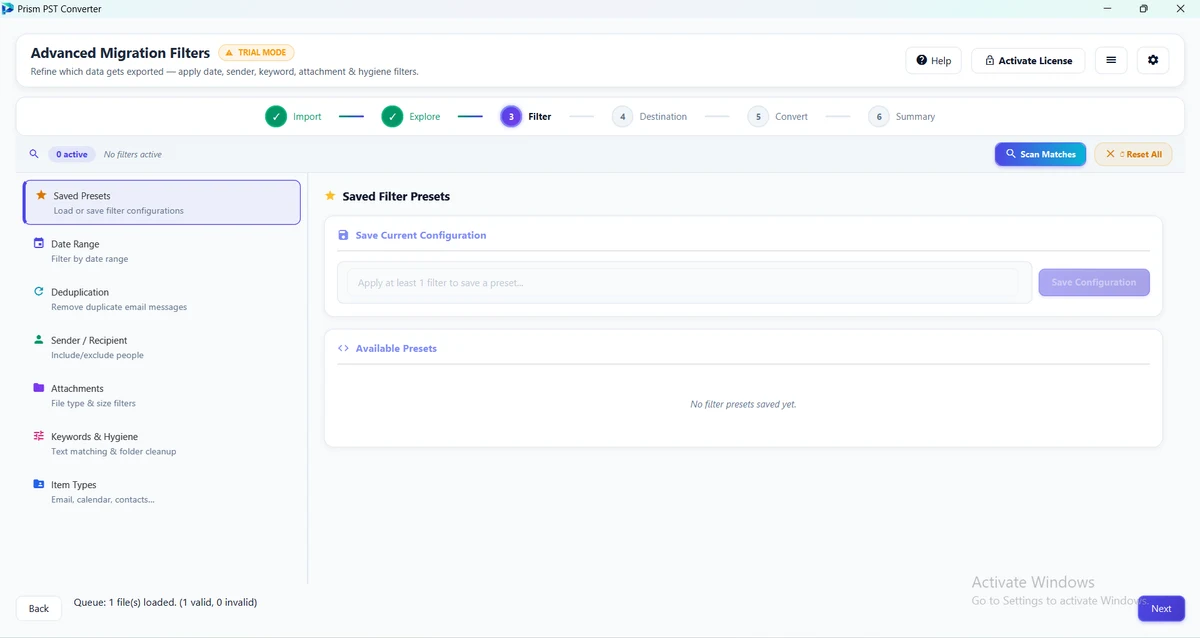
Task: Click the green Explore step checkmark
Action: 392,116
